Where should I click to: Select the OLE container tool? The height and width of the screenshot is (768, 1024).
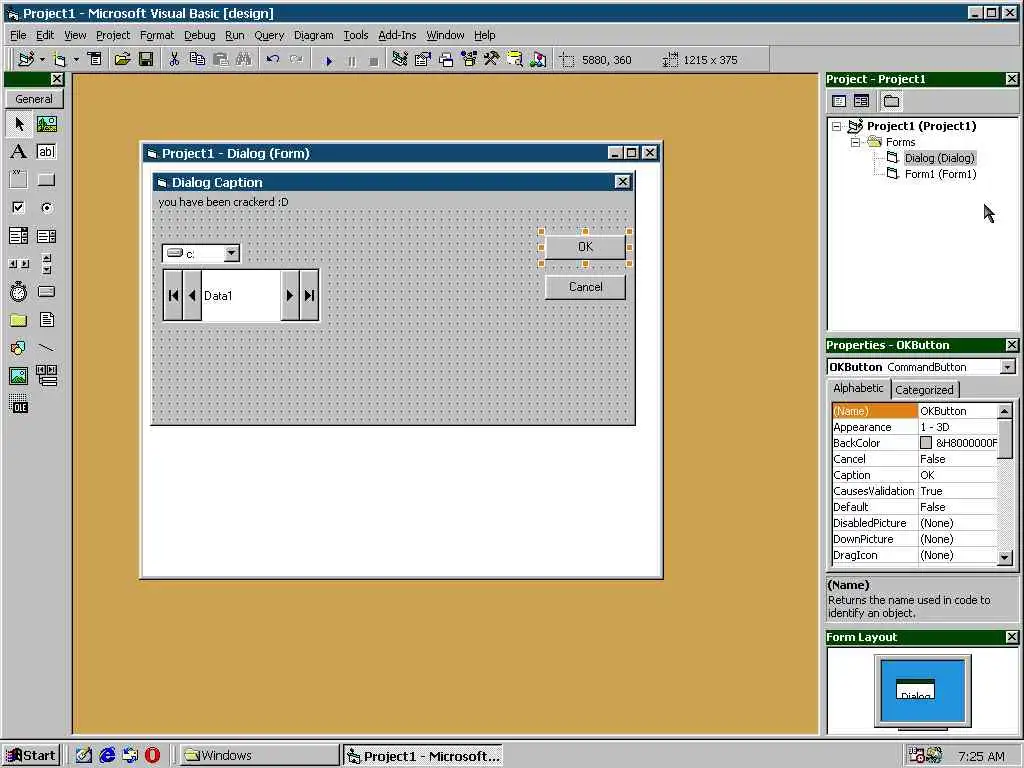pos(19,404)
